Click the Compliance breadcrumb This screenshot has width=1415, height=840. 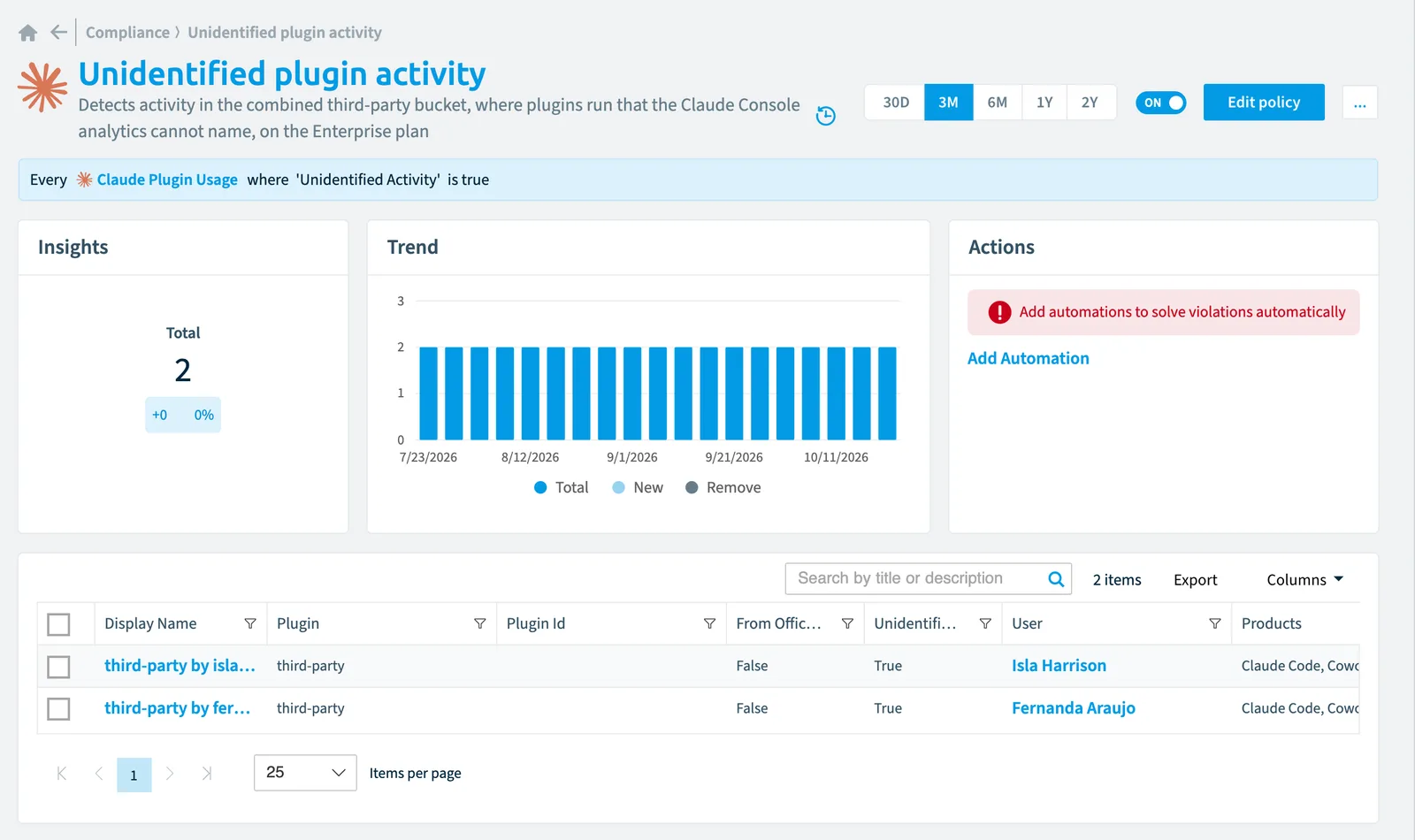(127, 33)
